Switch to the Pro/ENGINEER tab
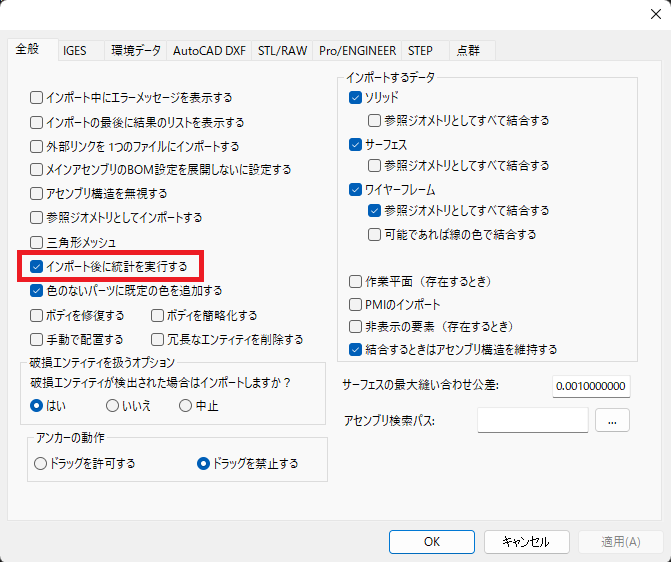This screenshot has width=671, height=562. click(358, 49)
